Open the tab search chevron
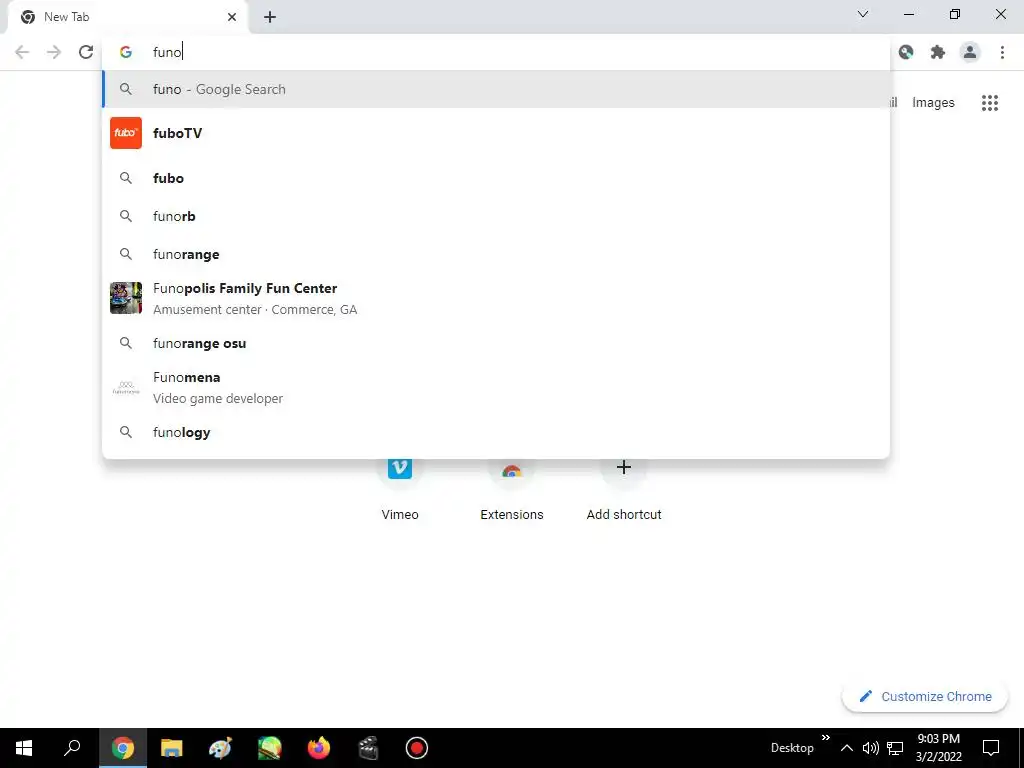Image resolution: width=1024 pixels, height=768 pixels. [863, 14]
